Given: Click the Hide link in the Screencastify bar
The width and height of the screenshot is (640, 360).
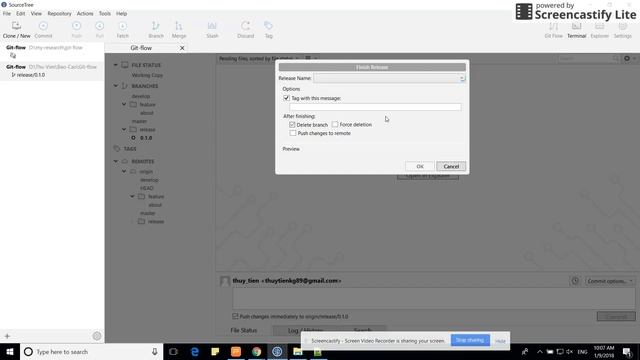Looking at the screenshot, I should 500,341.
